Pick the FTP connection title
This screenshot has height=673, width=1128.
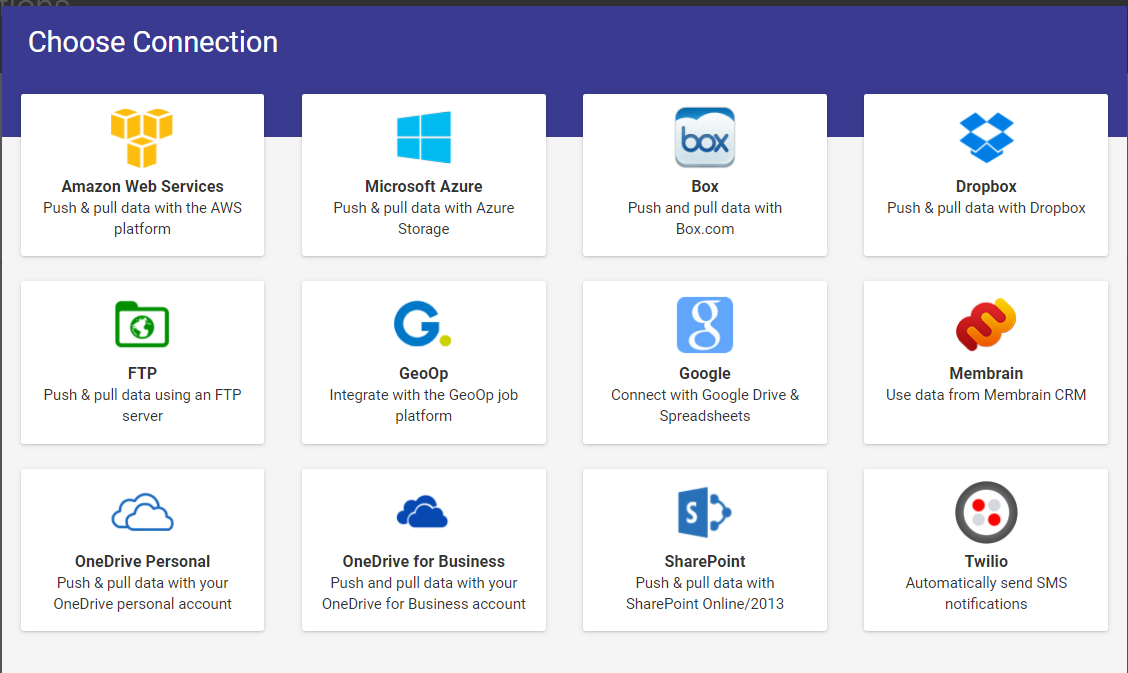coord(142,373)
